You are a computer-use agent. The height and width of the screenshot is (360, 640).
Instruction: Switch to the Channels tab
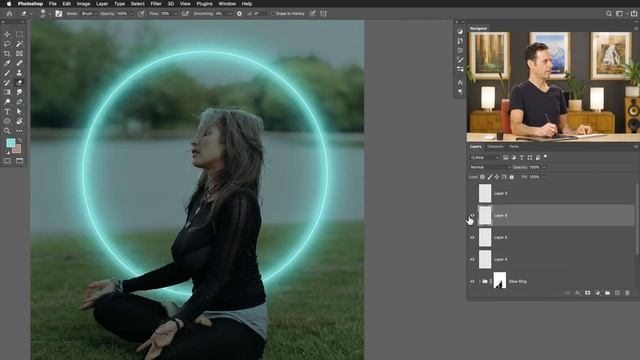pos(495,147)
